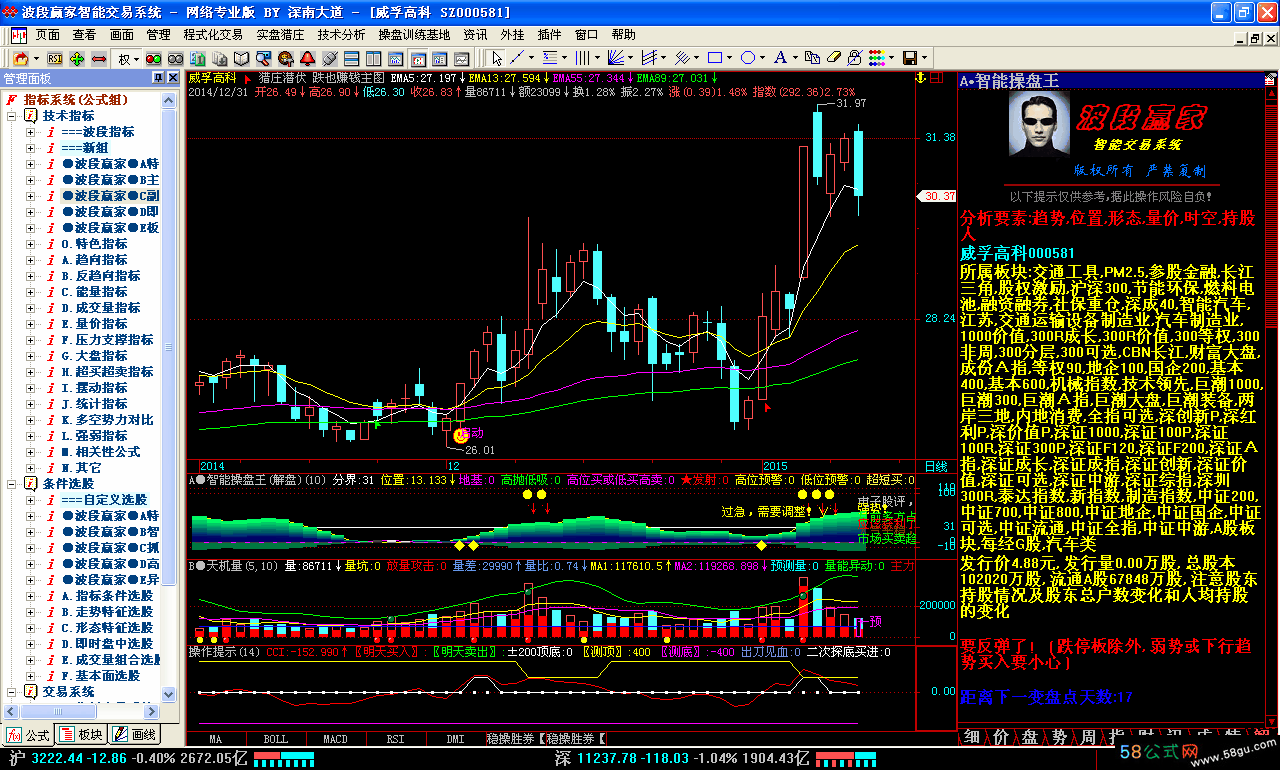Click the 指标系统(公式组) header
This screenshot has width=1280, height=770.
click(76, 100)
